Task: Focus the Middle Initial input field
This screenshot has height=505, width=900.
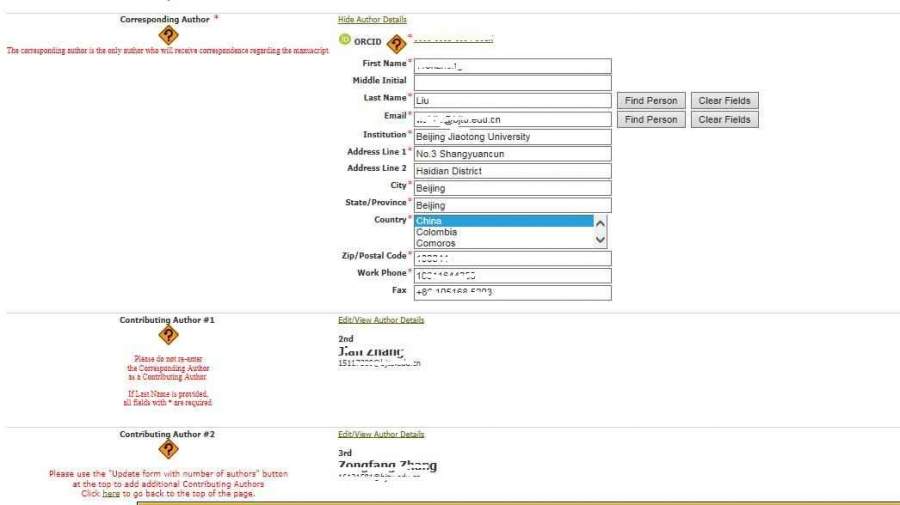Action: click(513, 83)
